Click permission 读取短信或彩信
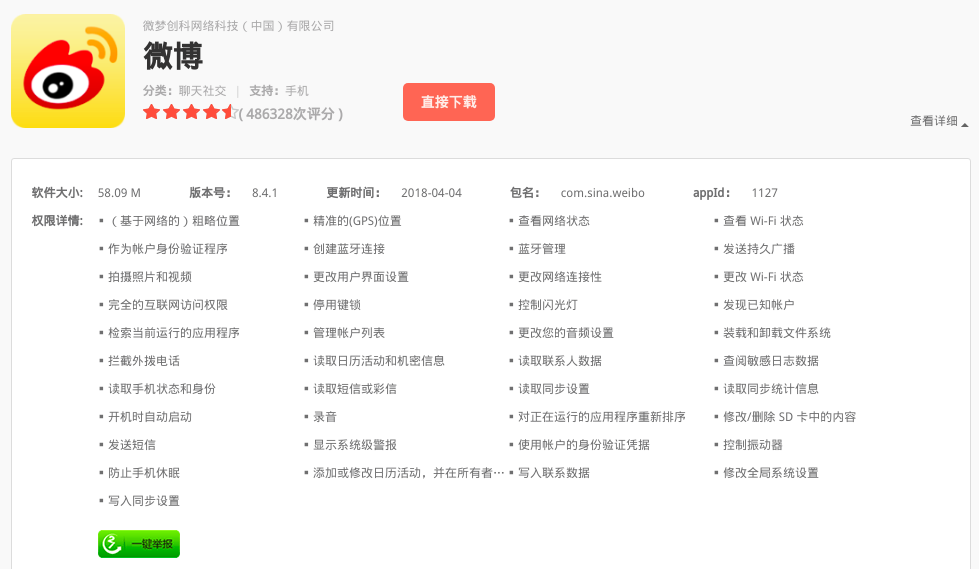The image size is (979, 569). 355,390
